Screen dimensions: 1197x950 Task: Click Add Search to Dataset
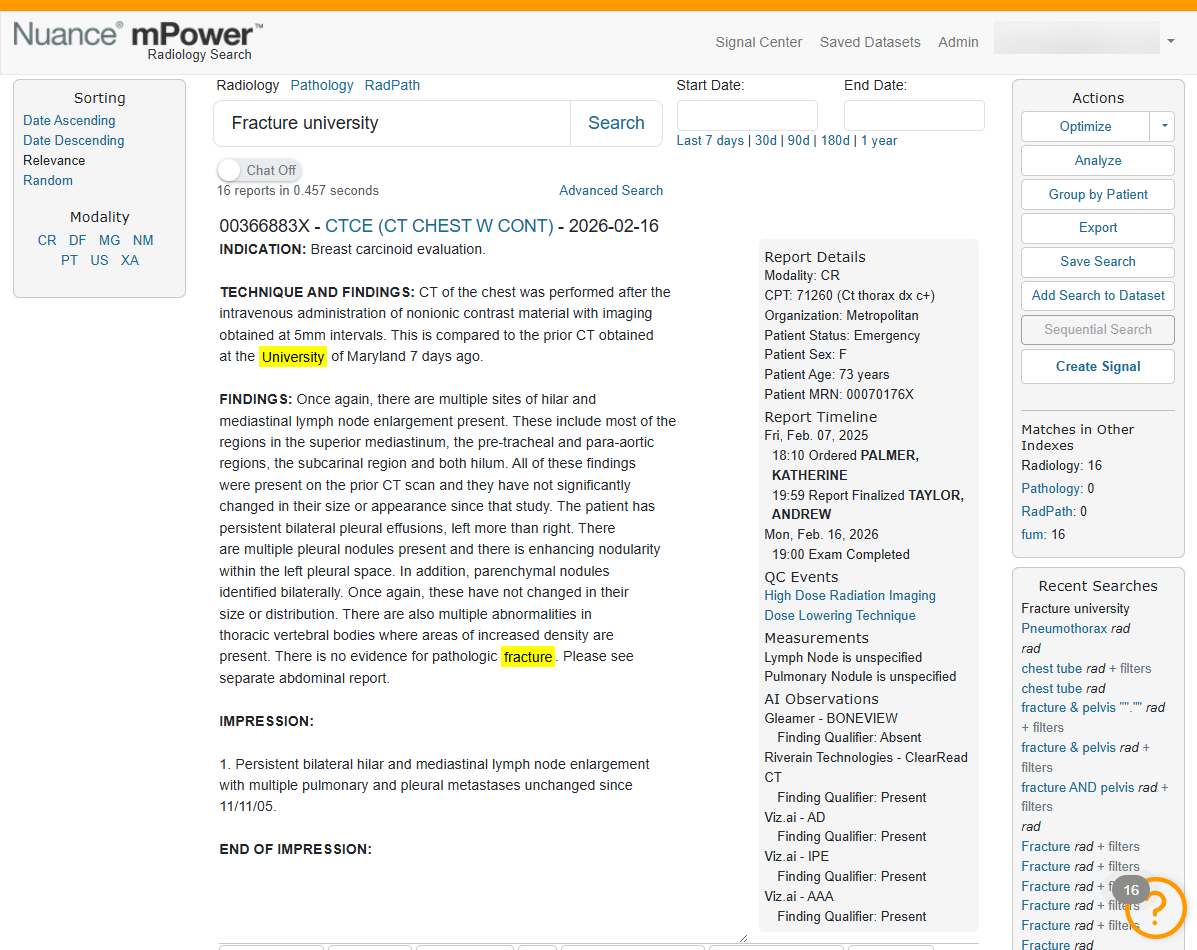tap(1098, 296)
